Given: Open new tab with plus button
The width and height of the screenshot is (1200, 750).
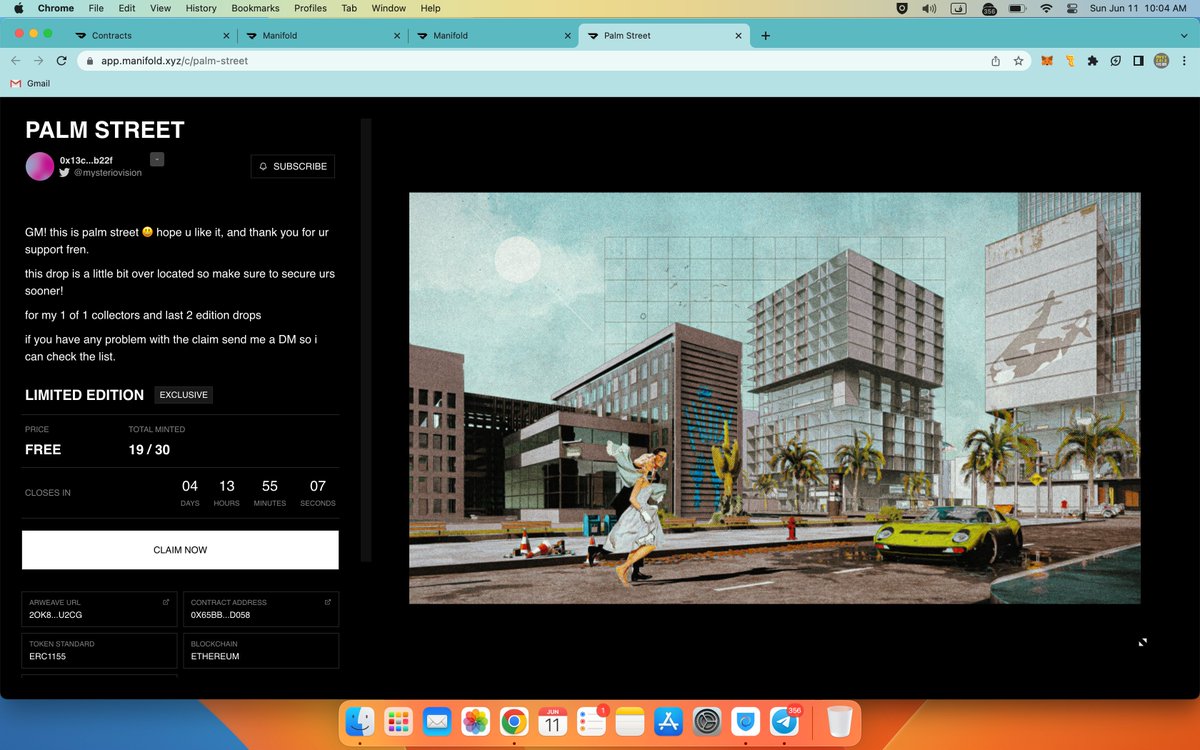Looking at the screenshot, I should 765,36.
